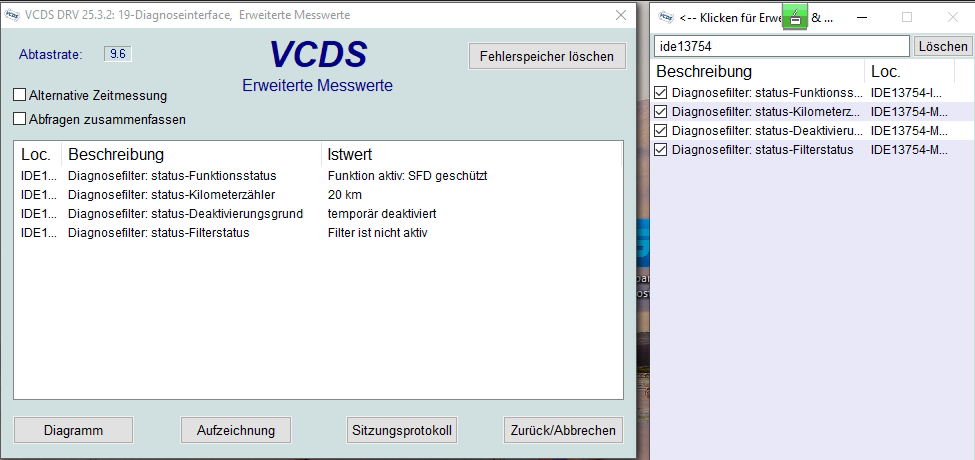The height and width of the screenshot is (460, 975).
Task: Minimize the measurement selection window
Action: [x=862, y=17]
